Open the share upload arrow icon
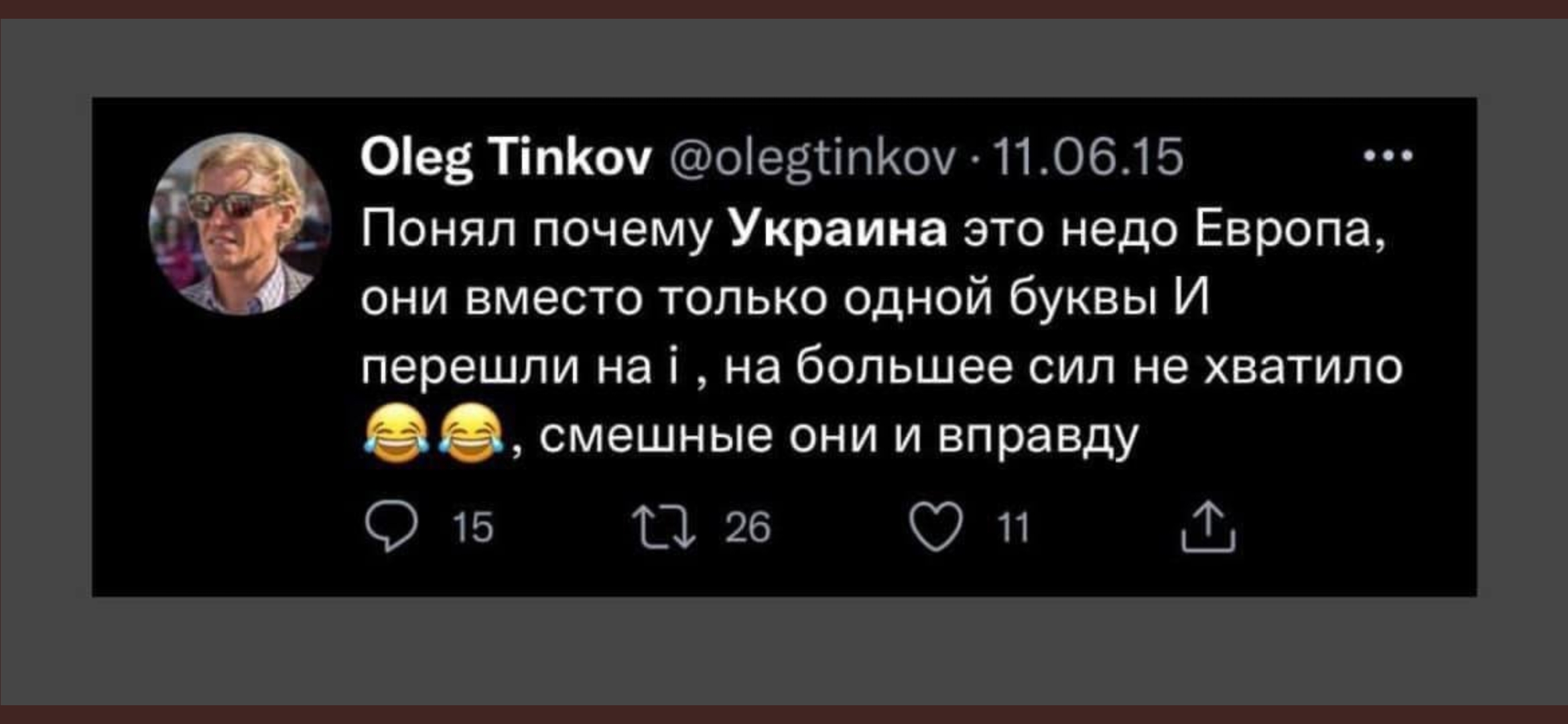 click(1207, 528)
